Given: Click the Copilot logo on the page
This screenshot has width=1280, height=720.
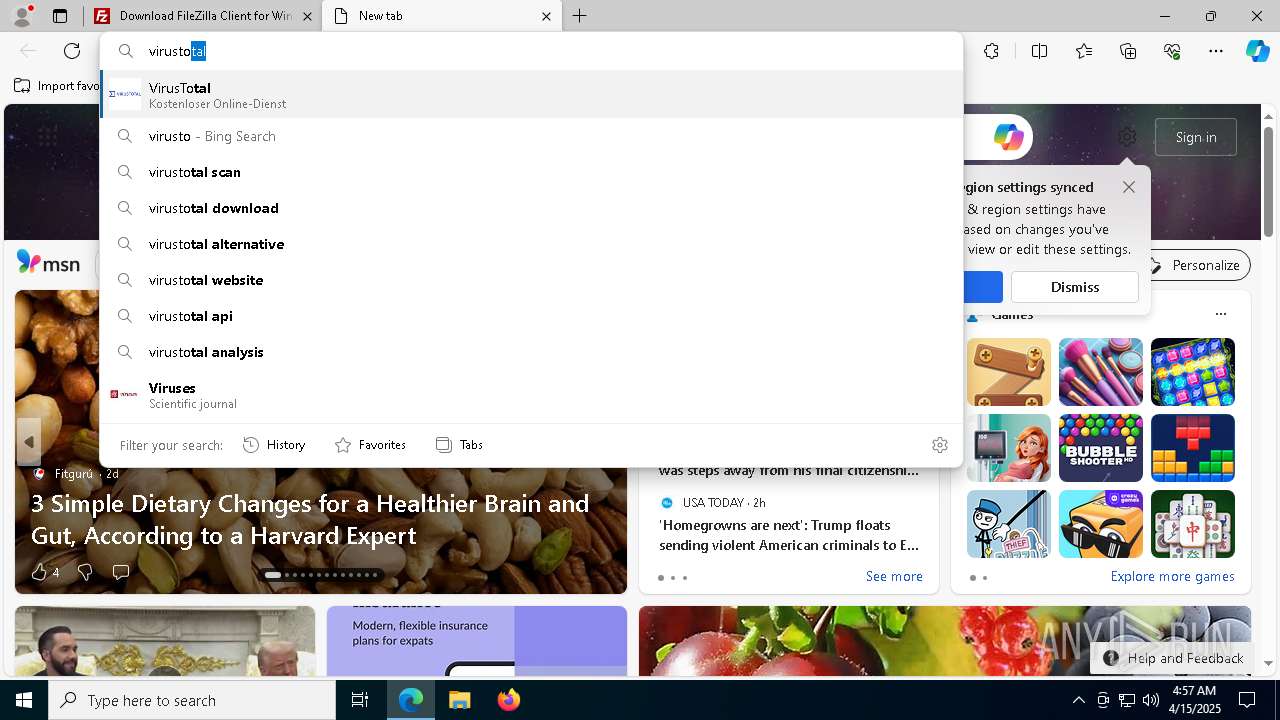Looking at the screenshot, I should point(1008,137).
